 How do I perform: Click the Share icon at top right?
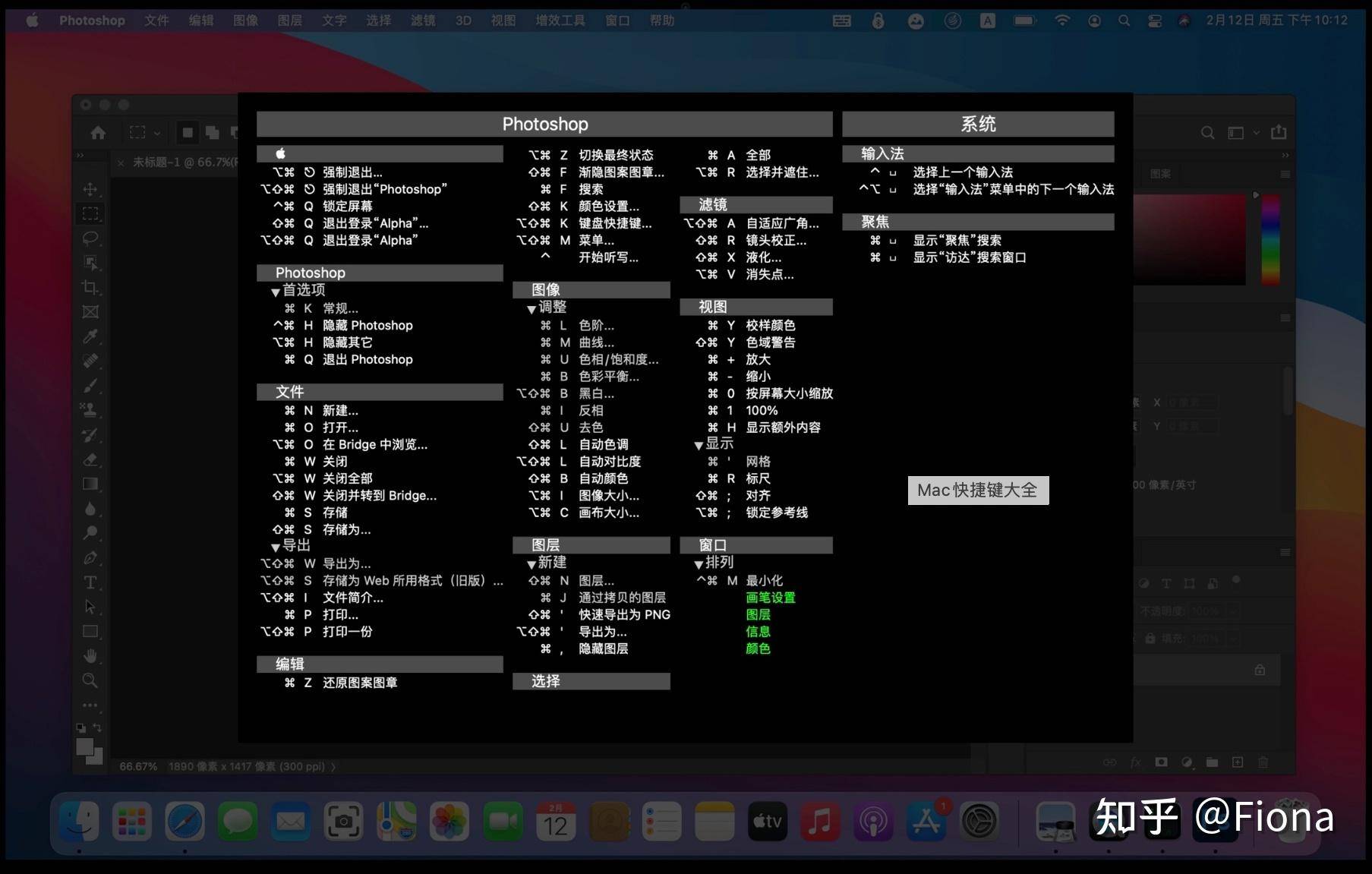point(1279,132)
